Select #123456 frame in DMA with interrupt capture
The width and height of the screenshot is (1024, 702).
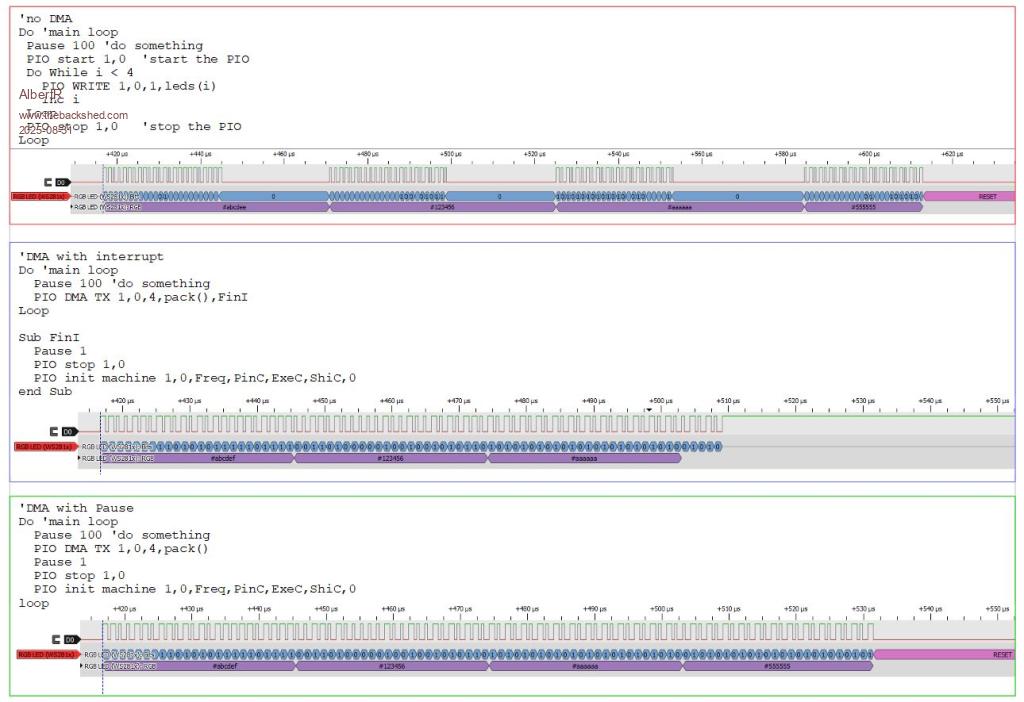(x=390, y=458)
